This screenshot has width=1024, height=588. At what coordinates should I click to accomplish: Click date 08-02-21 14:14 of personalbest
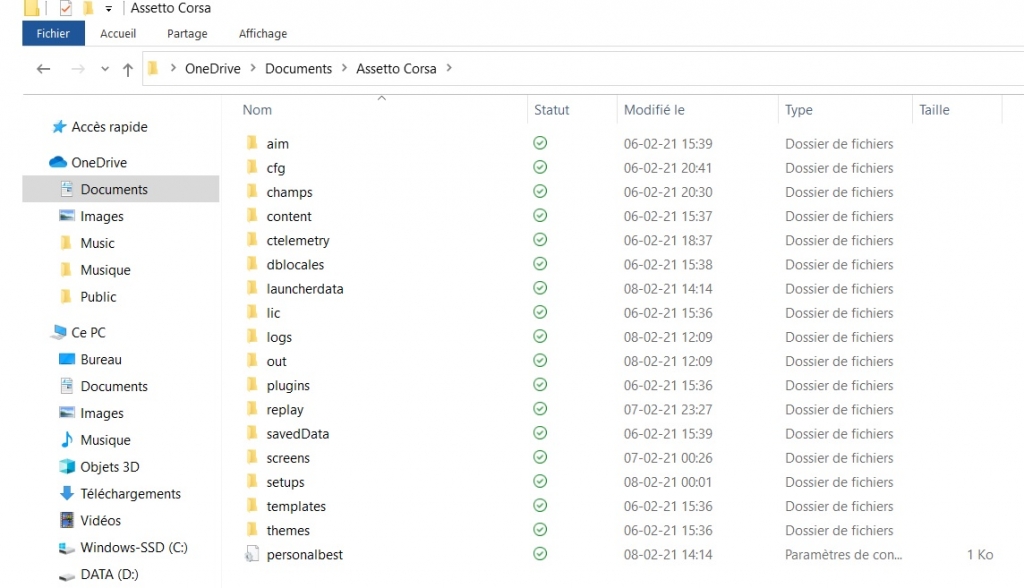[668, 555]
